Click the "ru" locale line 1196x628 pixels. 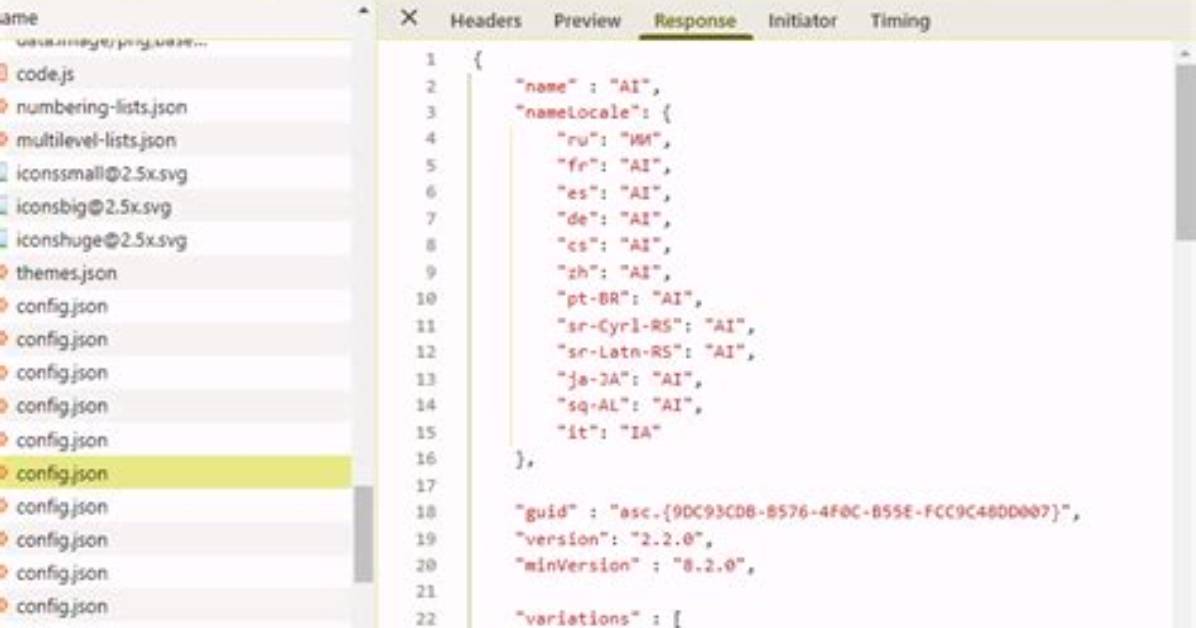tap(614, 140)
